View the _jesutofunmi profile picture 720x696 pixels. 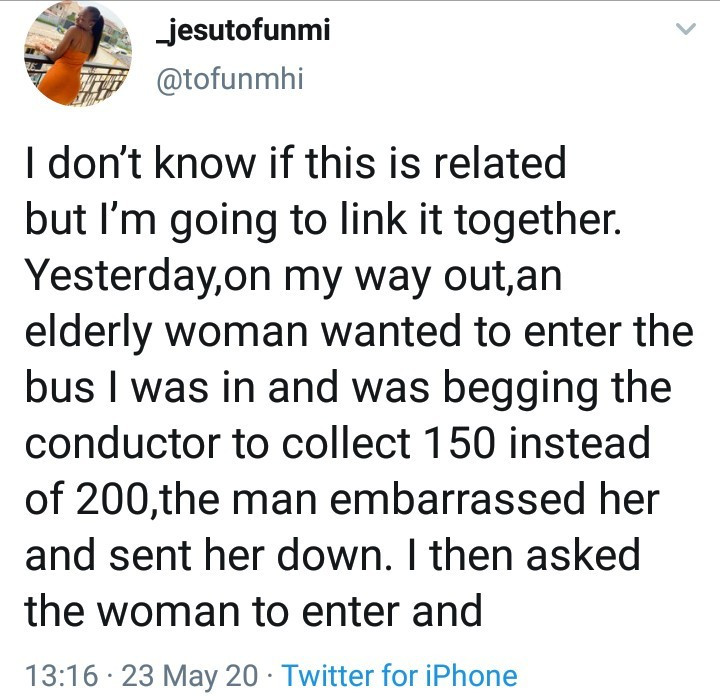[78, 53]
